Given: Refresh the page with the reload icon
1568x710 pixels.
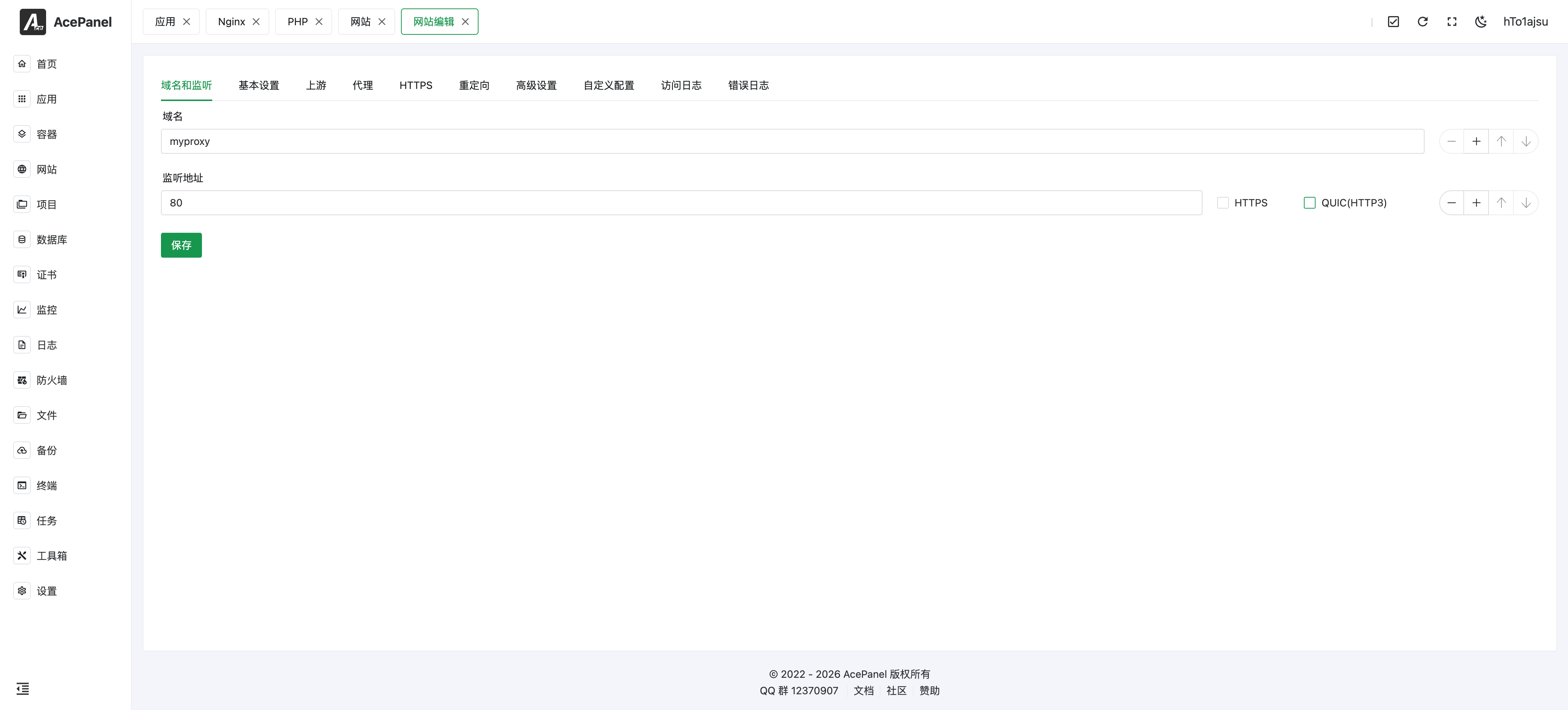Looking at the screenshot, I should [1422, 21].
